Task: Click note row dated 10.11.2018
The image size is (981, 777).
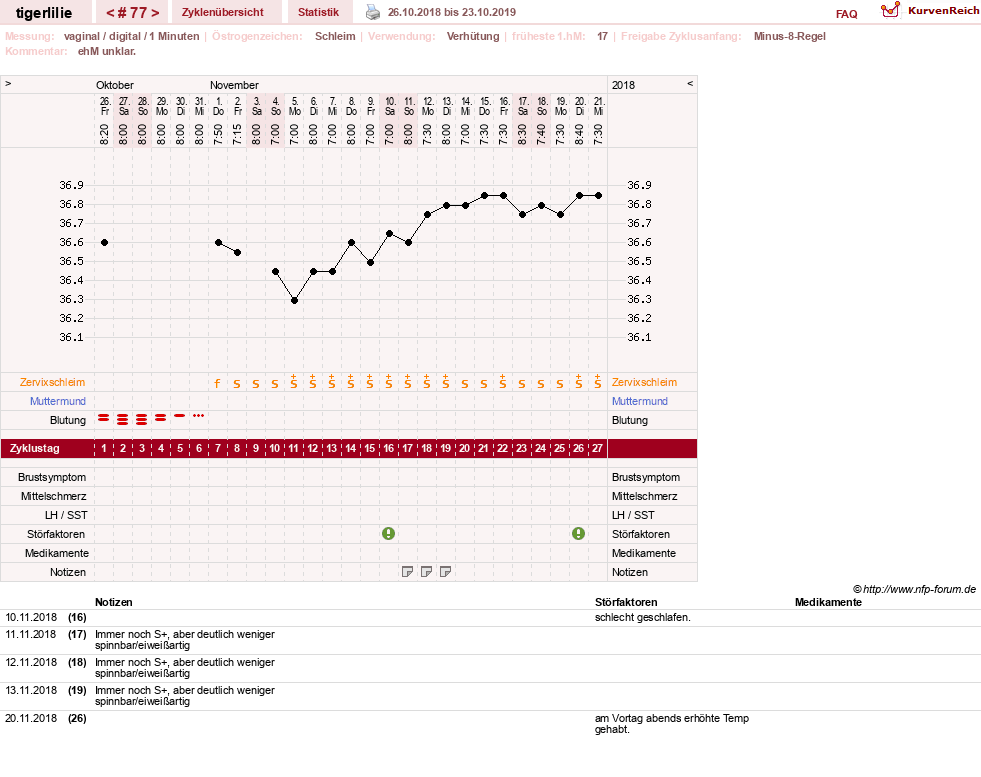Action: point(490,617)
